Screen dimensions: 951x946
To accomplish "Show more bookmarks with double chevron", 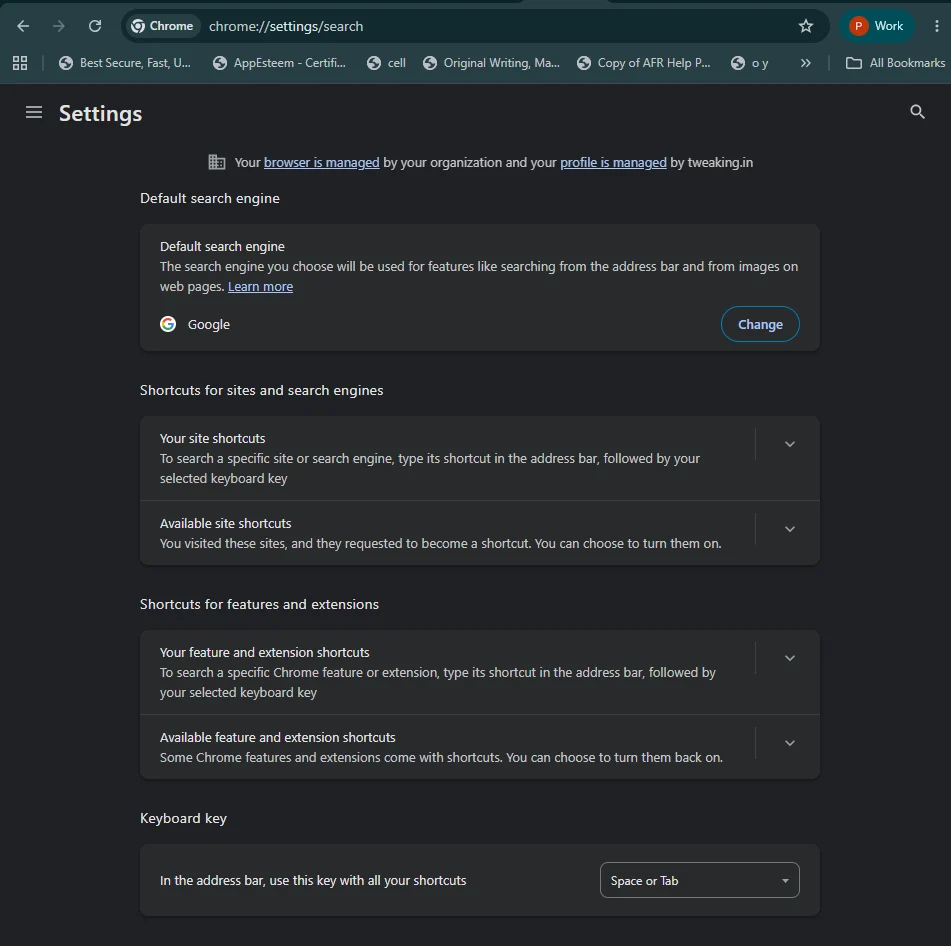I will click(805, 63).
